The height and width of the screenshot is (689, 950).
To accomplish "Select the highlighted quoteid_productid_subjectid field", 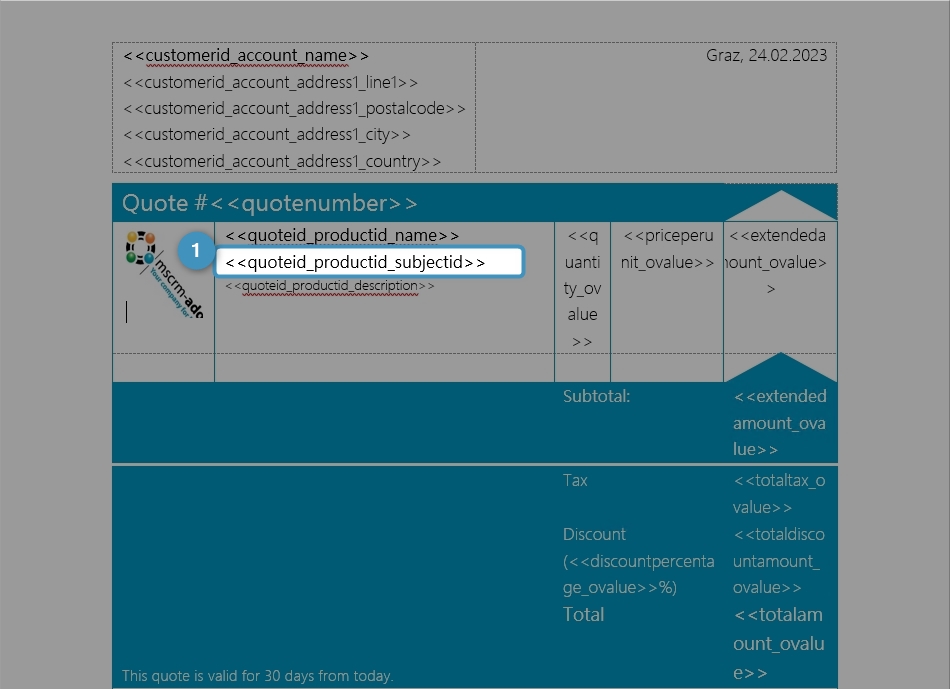I will point(370,261).
